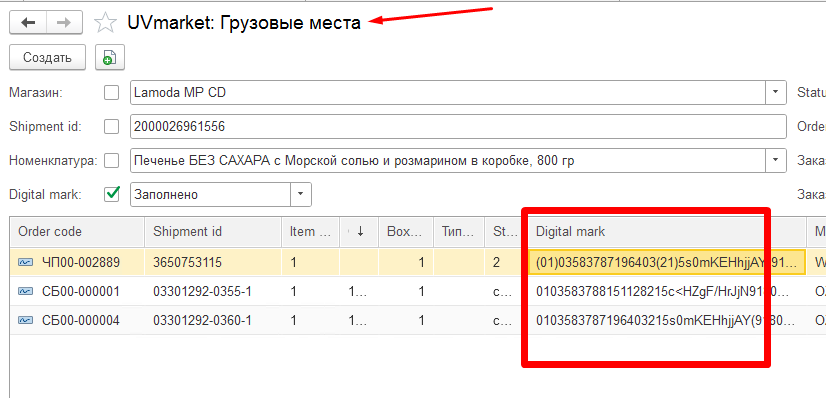Open the ЧП00-002889 row document icon
This screenshot has height=398, width=826.
coord(26,262)
